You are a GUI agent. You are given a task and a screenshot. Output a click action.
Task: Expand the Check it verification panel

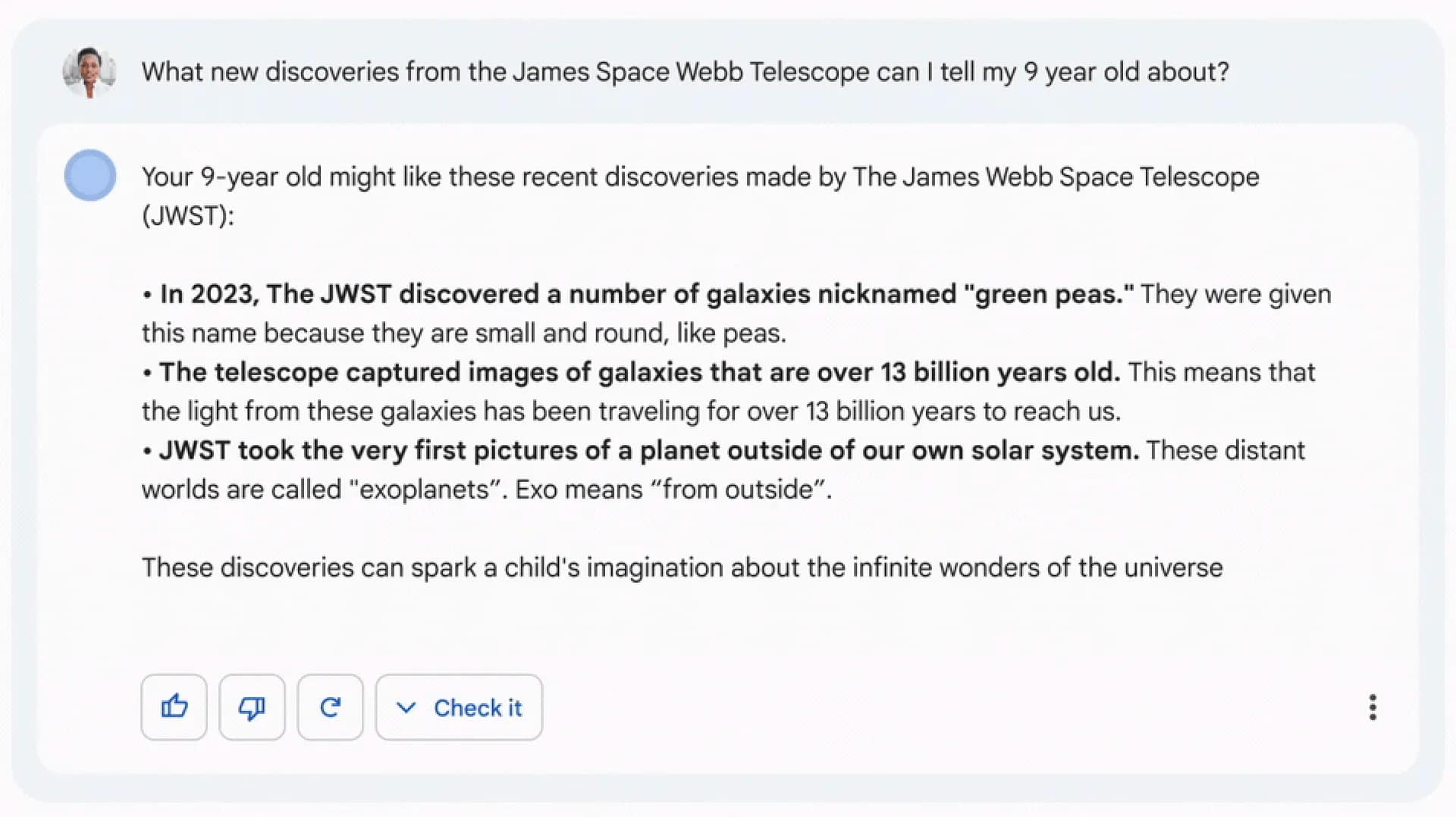[458, 707]
